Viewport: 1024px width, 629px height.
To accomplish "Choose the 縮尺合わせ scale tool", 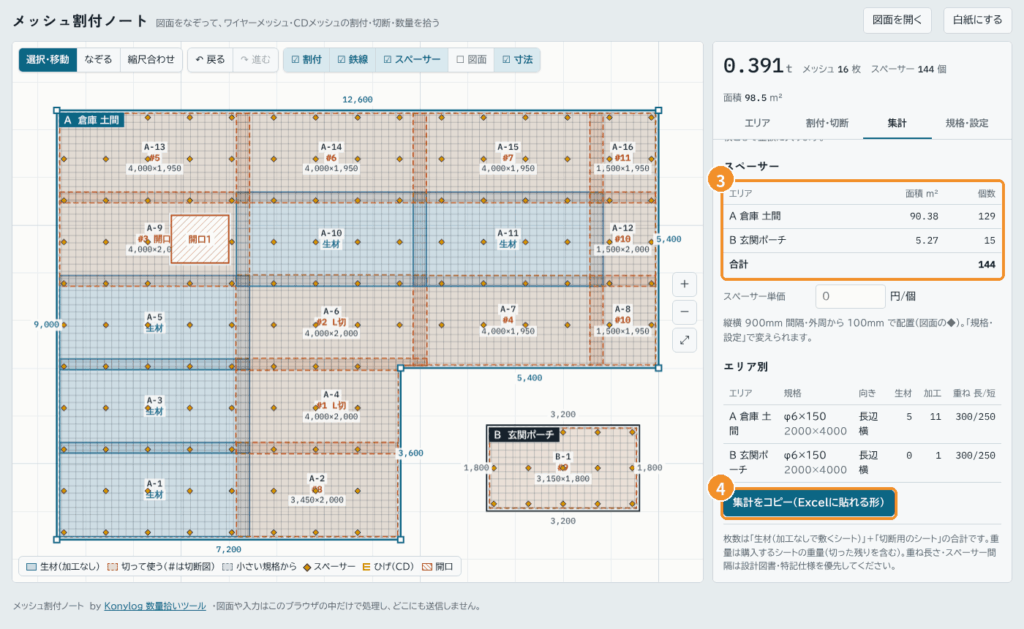I will pos(151,59).
